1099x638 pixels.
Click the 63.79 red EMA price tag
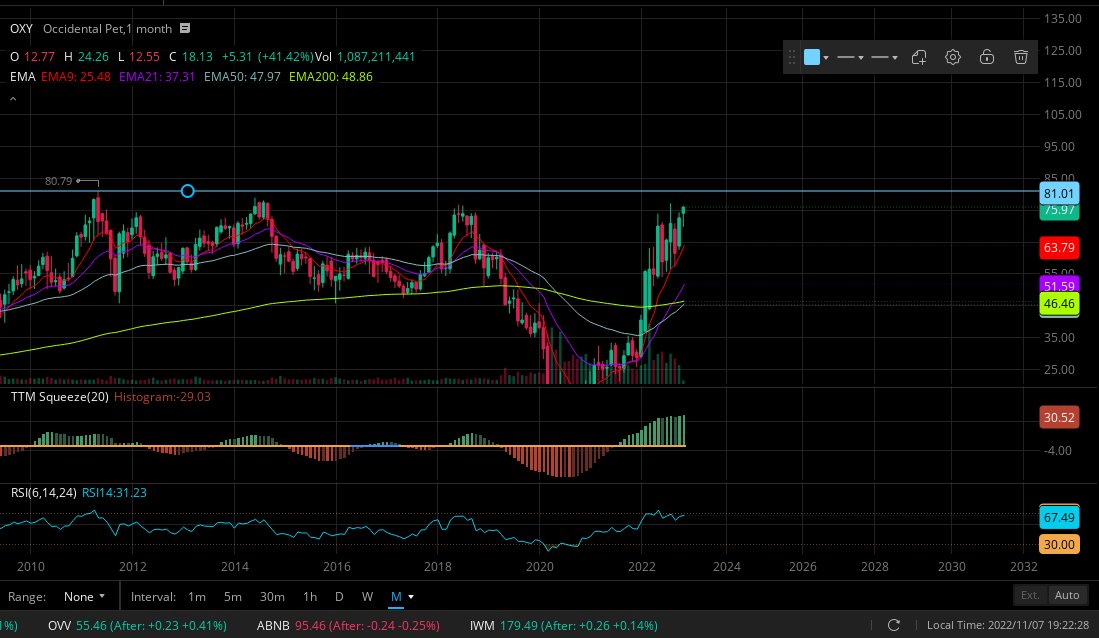[1058, 247]
